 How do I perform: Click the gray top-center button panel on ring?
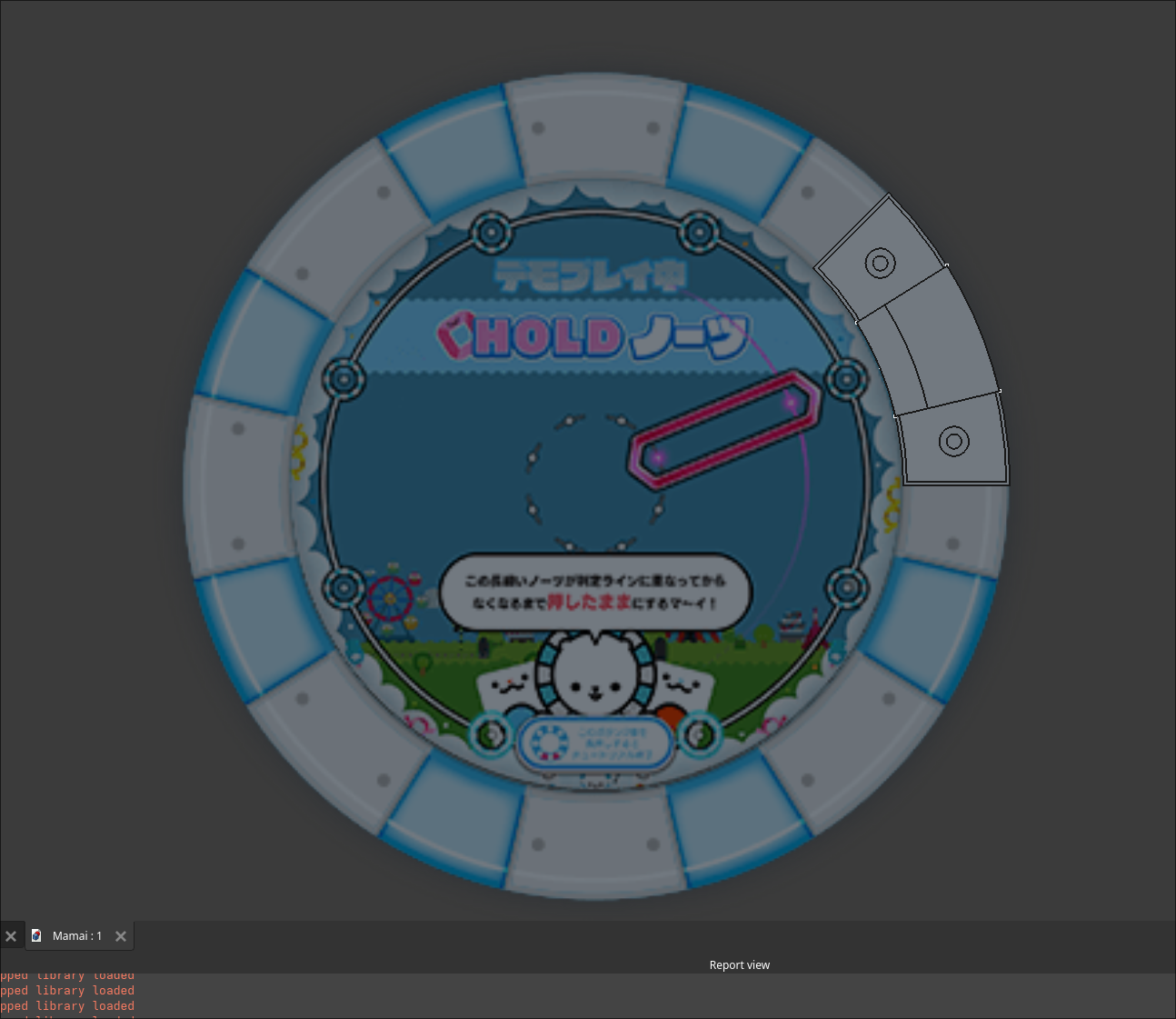(x=595, y=127)
